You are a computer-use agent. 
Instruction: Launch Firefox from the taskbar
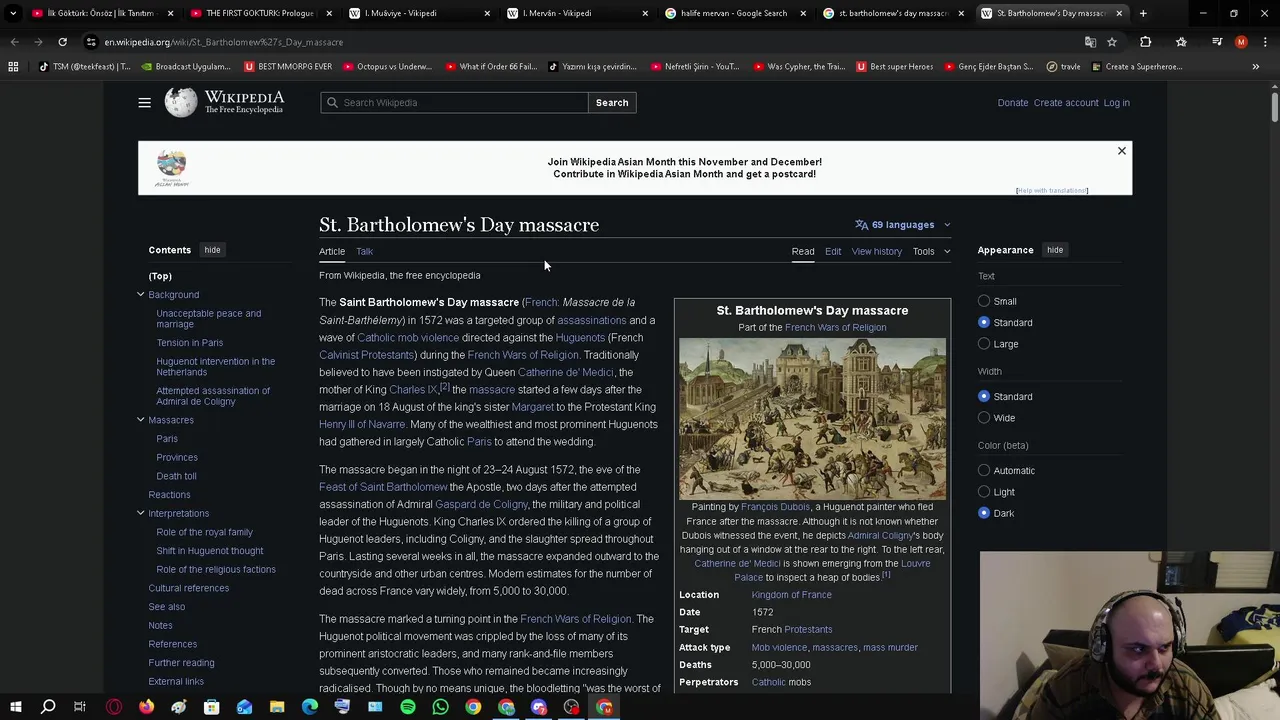pyautogui.click(x=146, y=707)
